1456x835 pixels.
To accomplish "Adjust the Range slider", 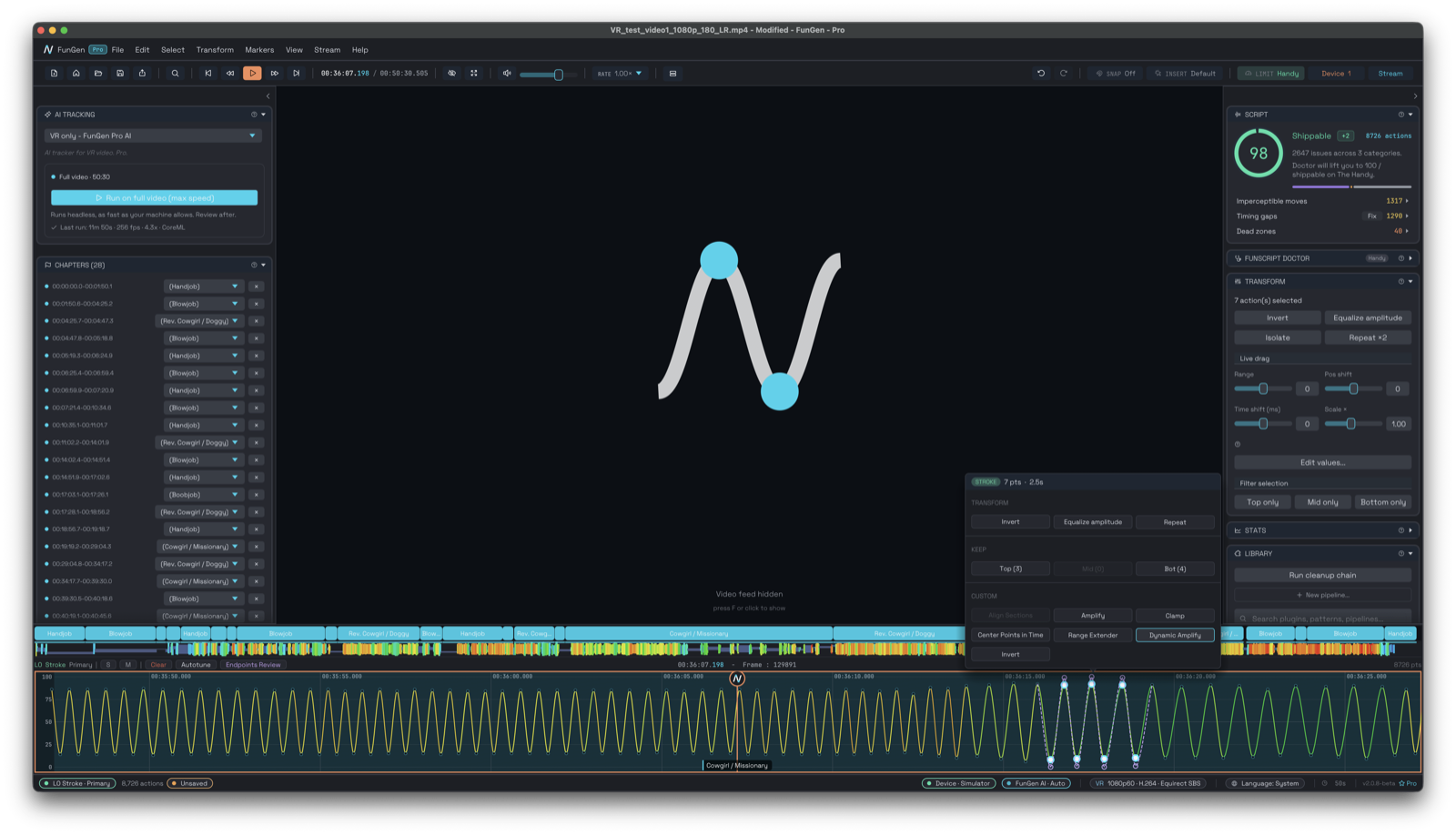I will [x=1263, y=389].
